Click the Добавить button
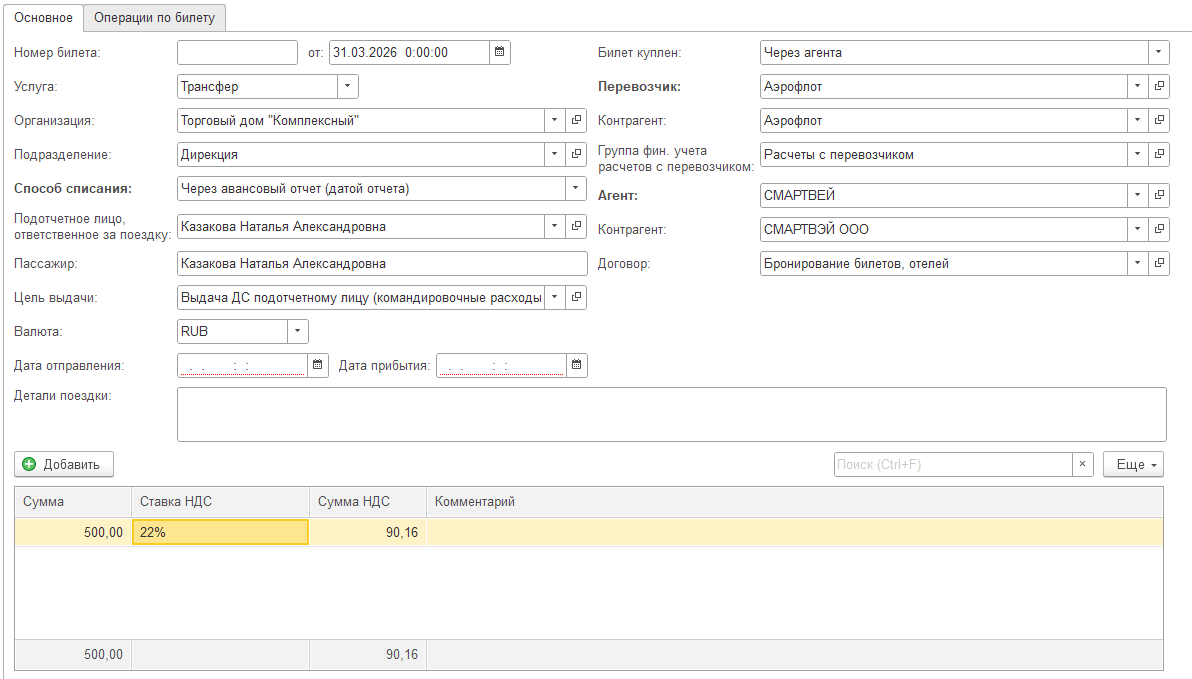 pos(64,464)
